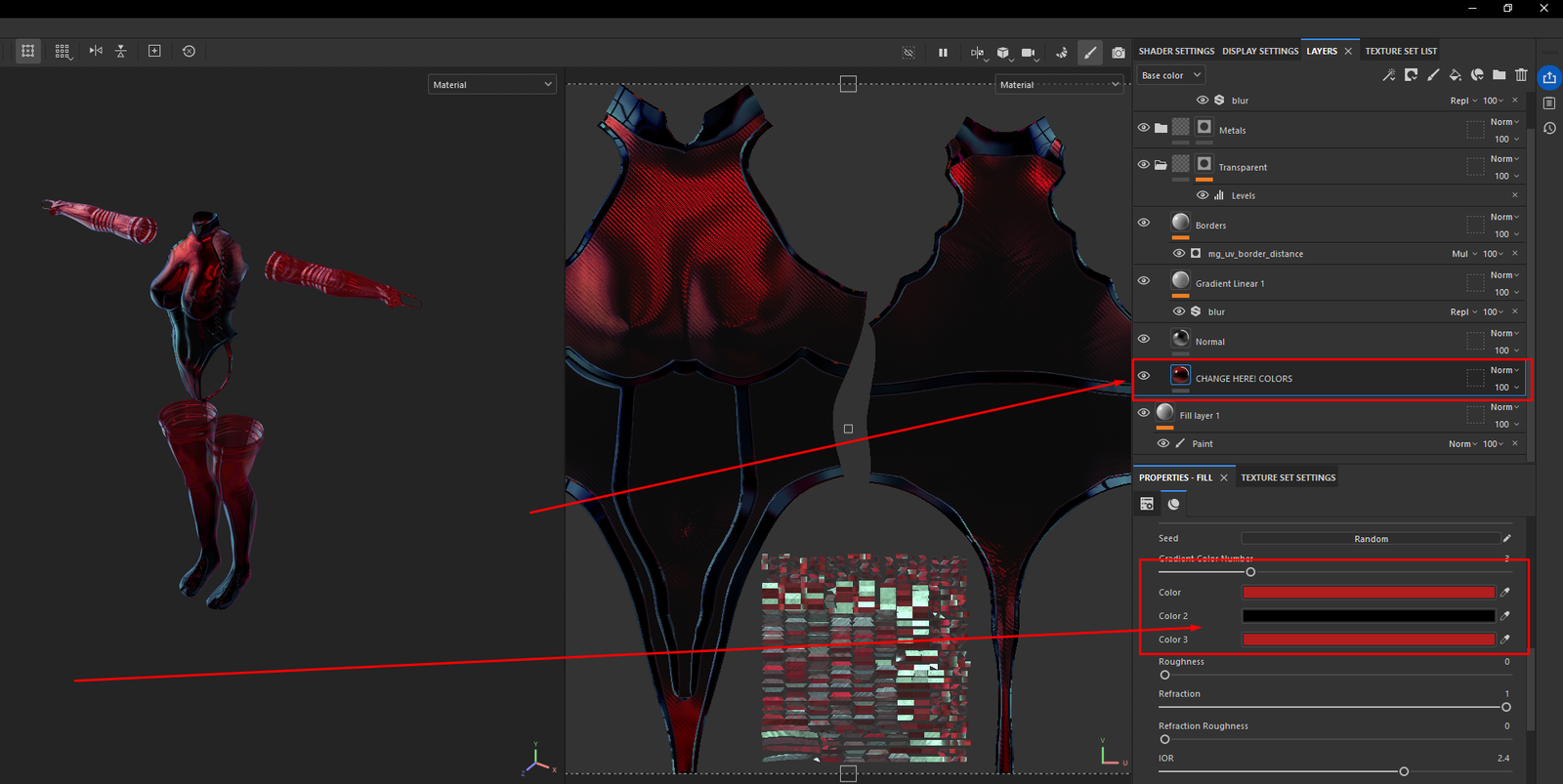Click the Random seed button
The image size is (1563, 784).
click(x=1371, y=539)
